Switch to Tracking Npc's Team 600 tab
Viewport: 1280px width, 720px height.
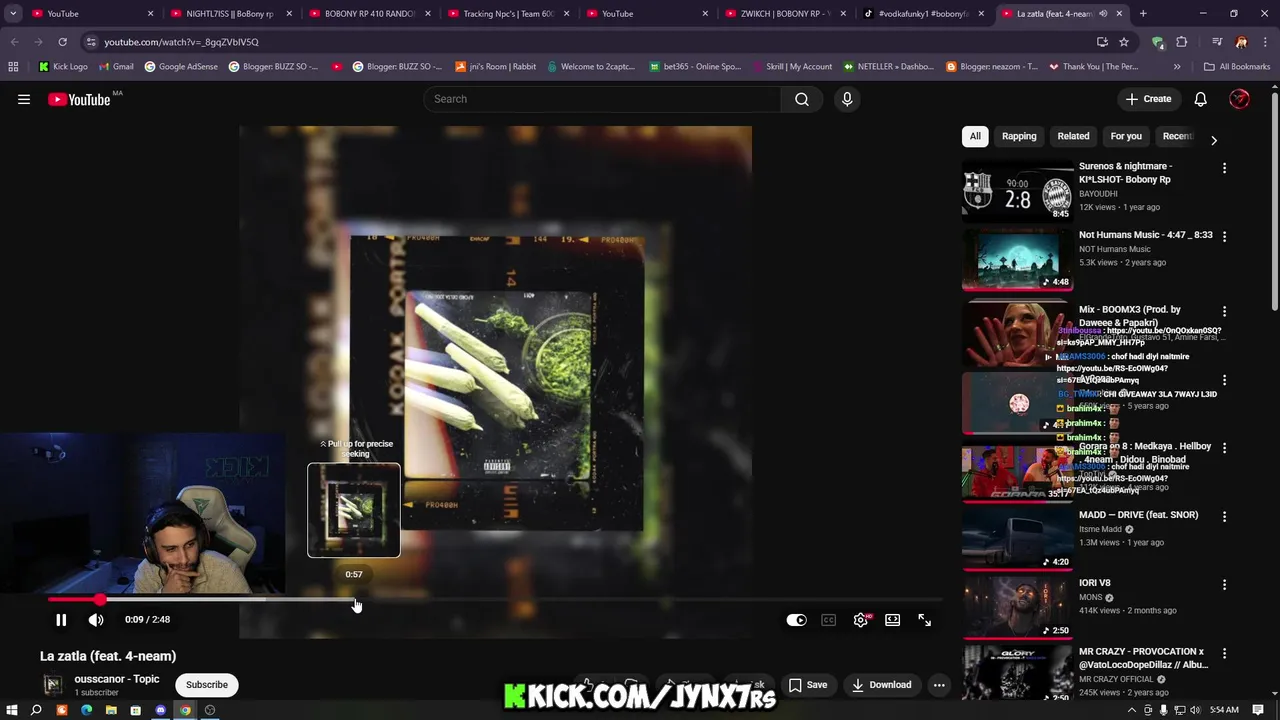507,14
